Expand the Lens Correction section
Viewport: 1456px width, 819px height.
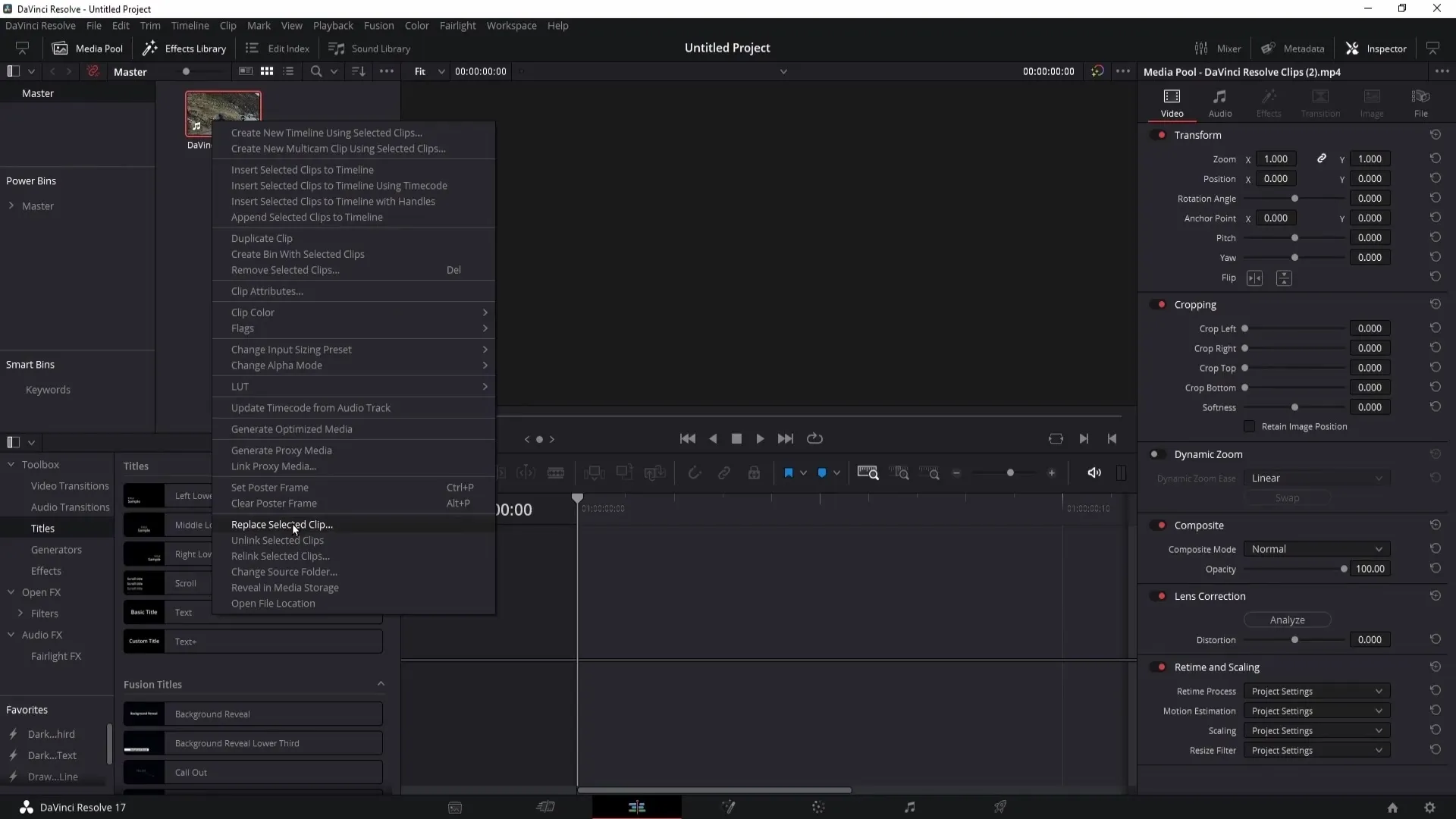[x=1210, y=596]
